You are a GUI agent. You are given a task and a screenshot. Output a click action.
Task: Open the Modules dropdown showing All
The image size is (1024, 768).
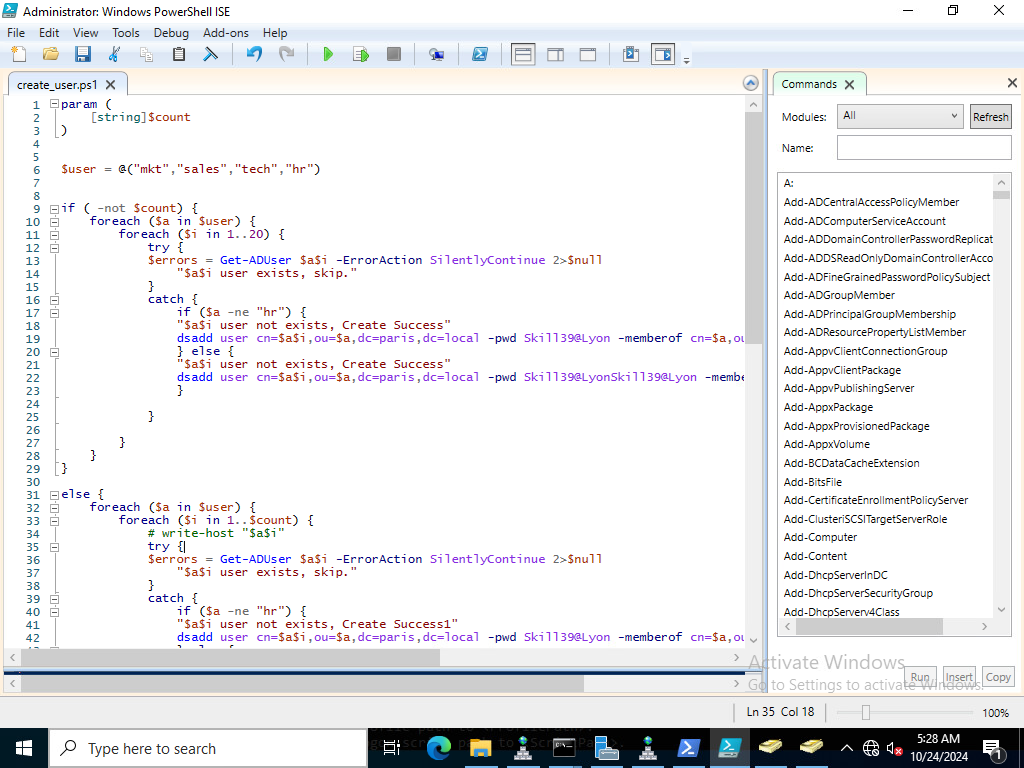coord(900,116)
